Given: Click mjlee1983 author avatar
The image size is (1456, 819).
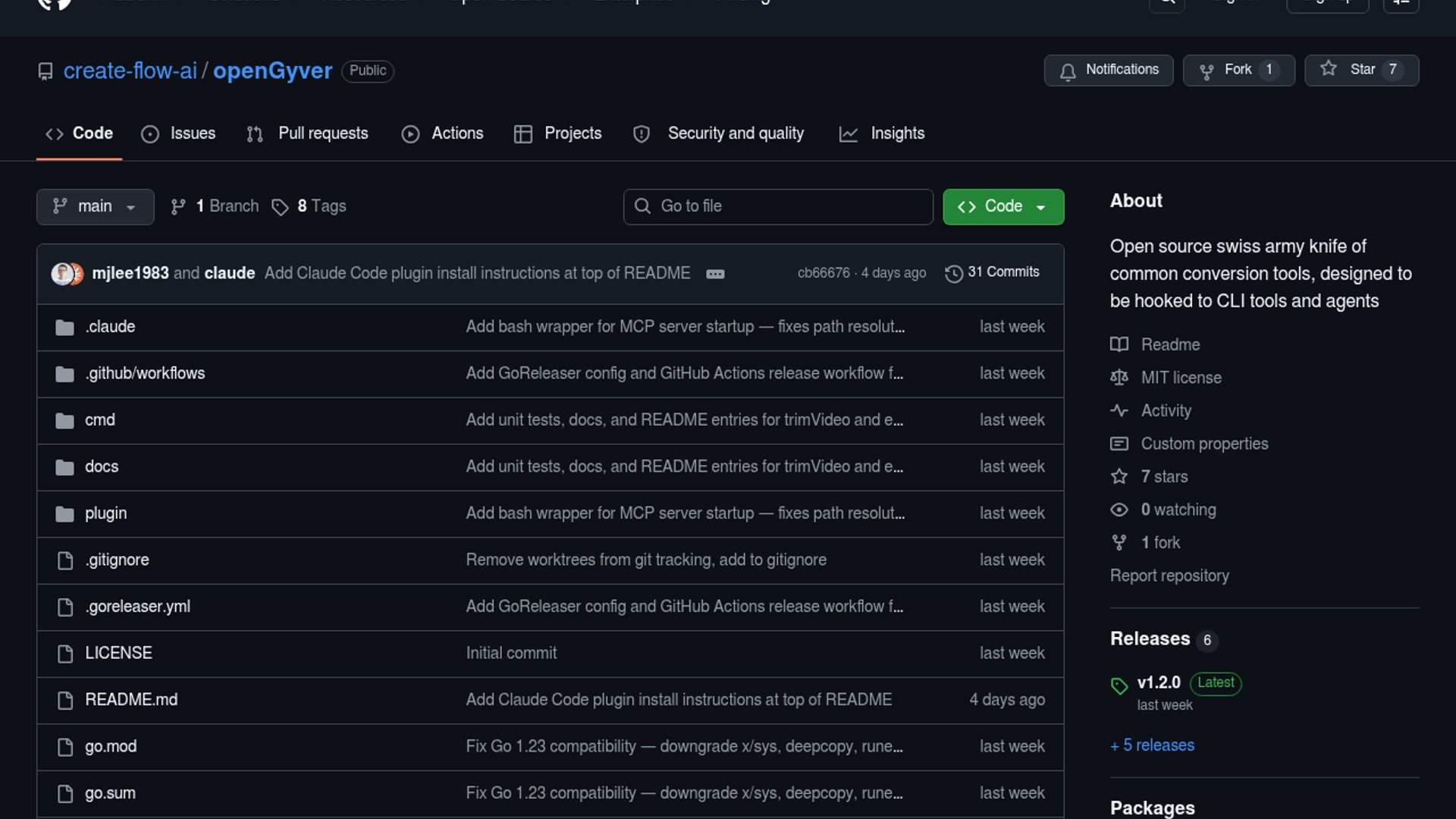Looking at the screenshot, I should pyautogui.click(x=62, y=273).
